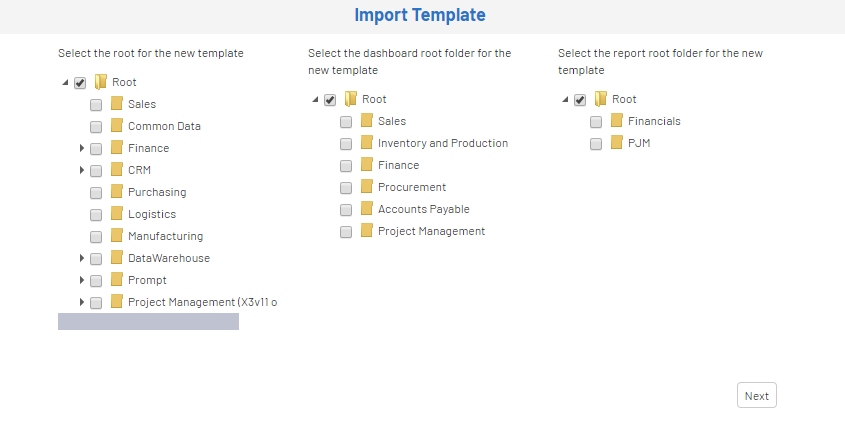The image size is (845, 421).
Task: Click the Accounts Payable folder icon
Action: coord(367,209)
